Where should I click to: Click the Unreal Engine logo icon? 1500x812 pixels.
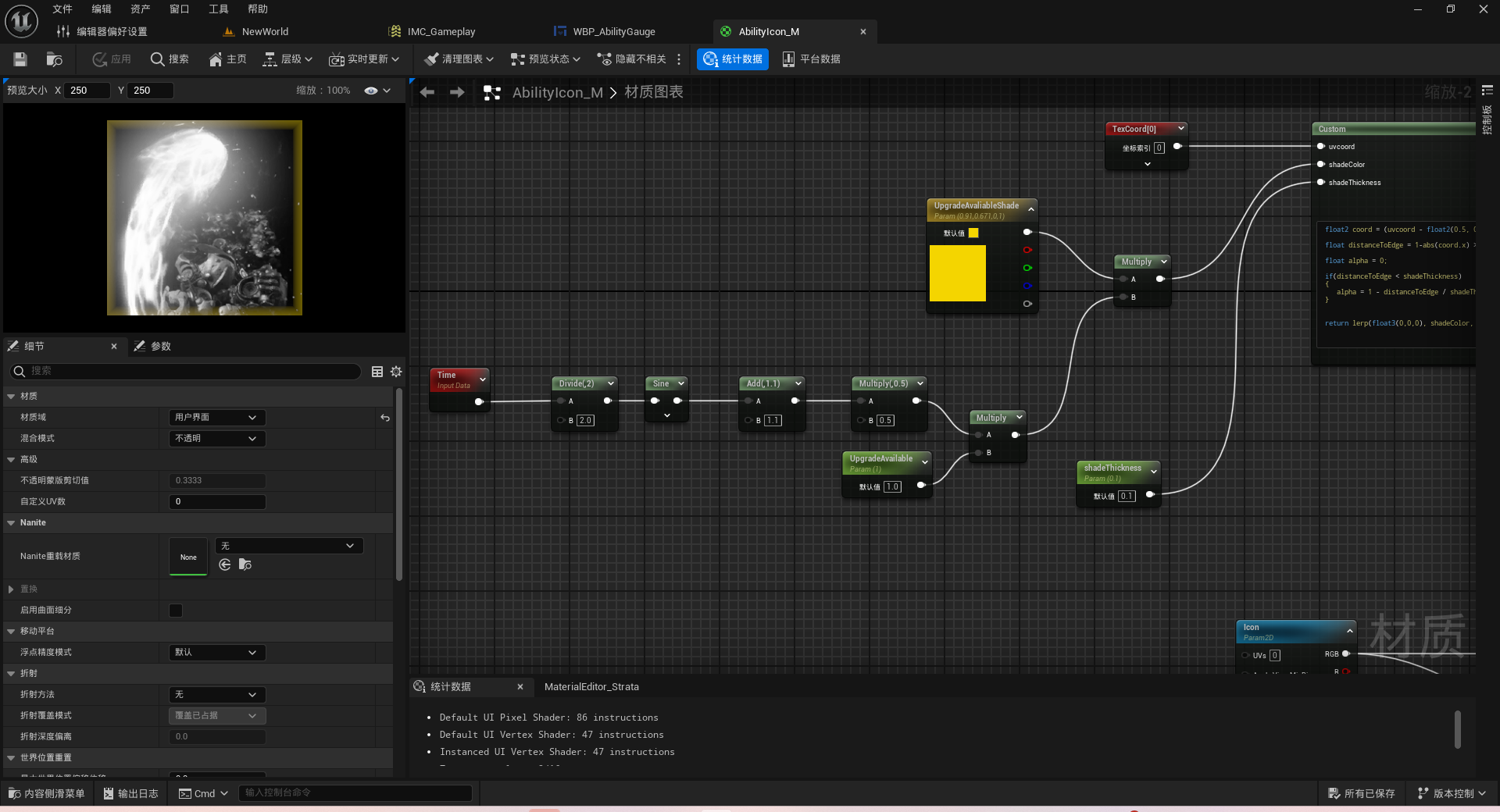(x=21, y=21)
